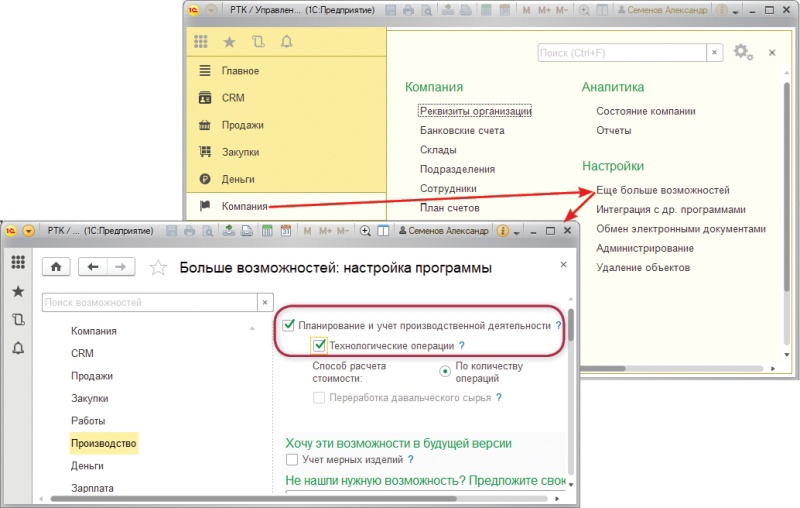
Task: Open the gear settings icon next to the search field
Action: click(x=742, y=52)
